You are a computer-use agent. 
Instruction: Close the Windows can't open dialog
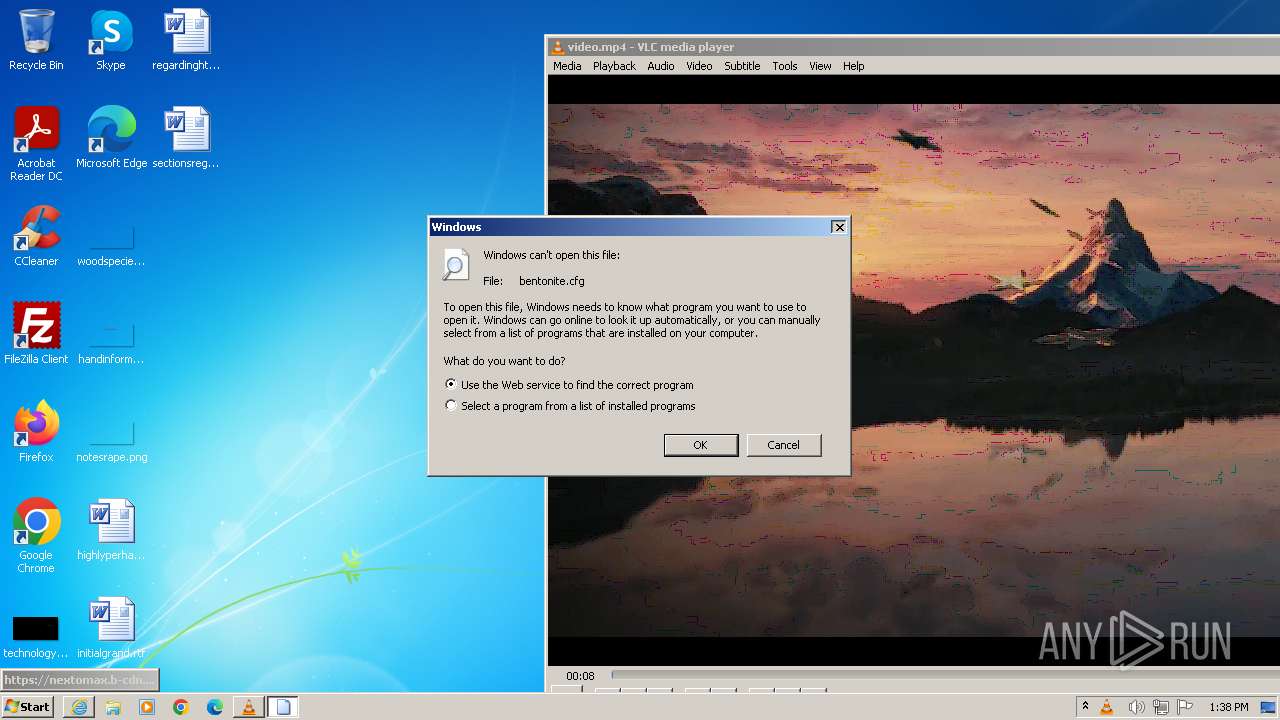pyautogui.click(x=839, y=227)
